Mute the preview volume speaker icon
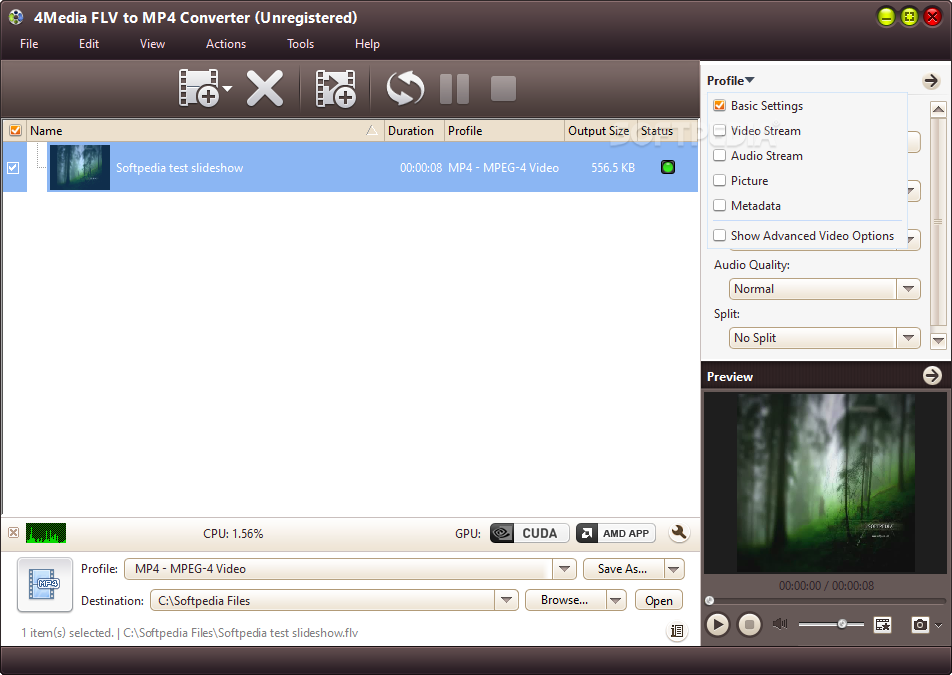This screenshot has width=952, height=675. (x=780, y=624)
